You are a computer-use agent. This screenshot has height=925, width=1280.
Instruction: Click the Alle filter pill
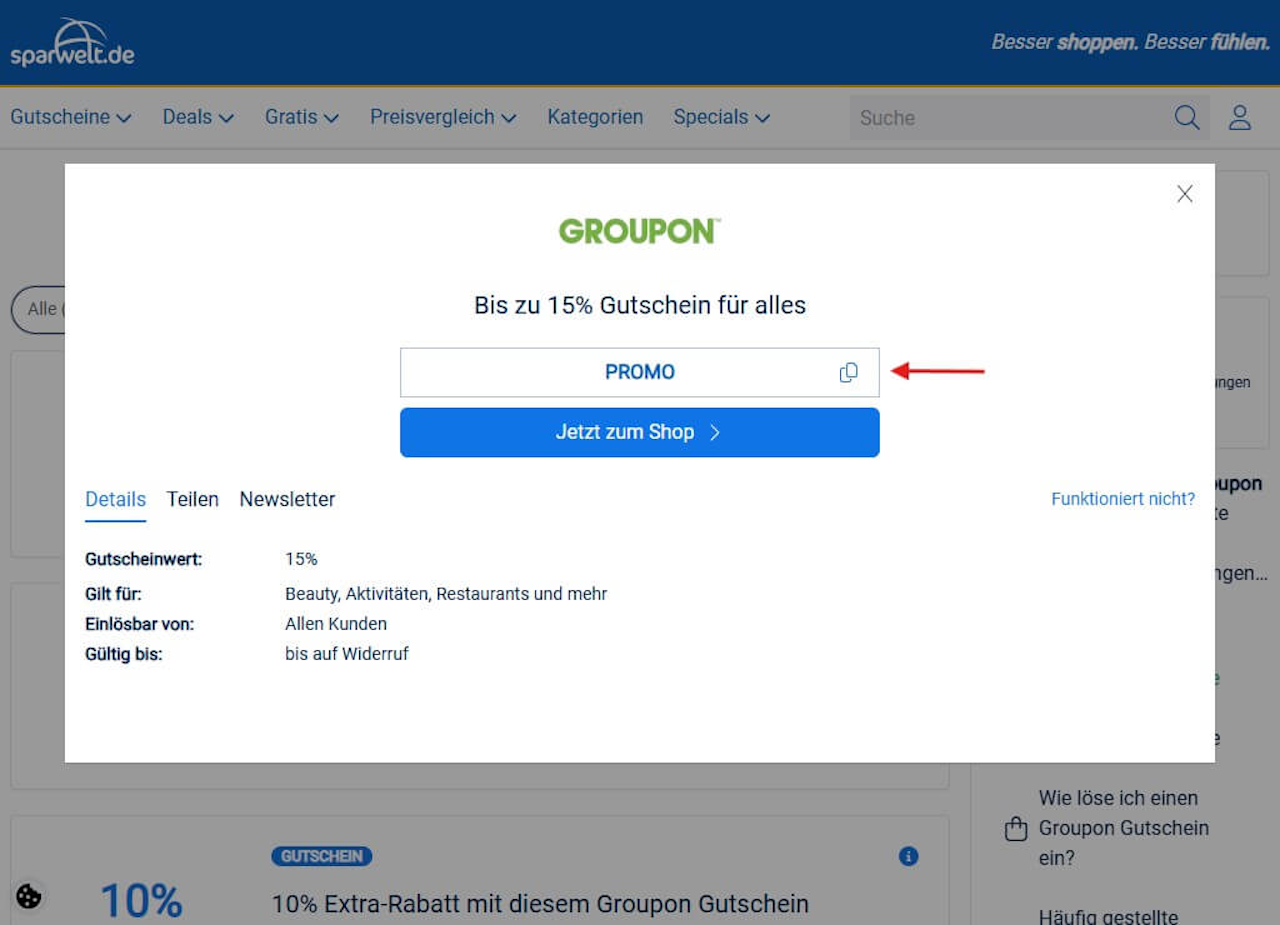coord(38,309)
